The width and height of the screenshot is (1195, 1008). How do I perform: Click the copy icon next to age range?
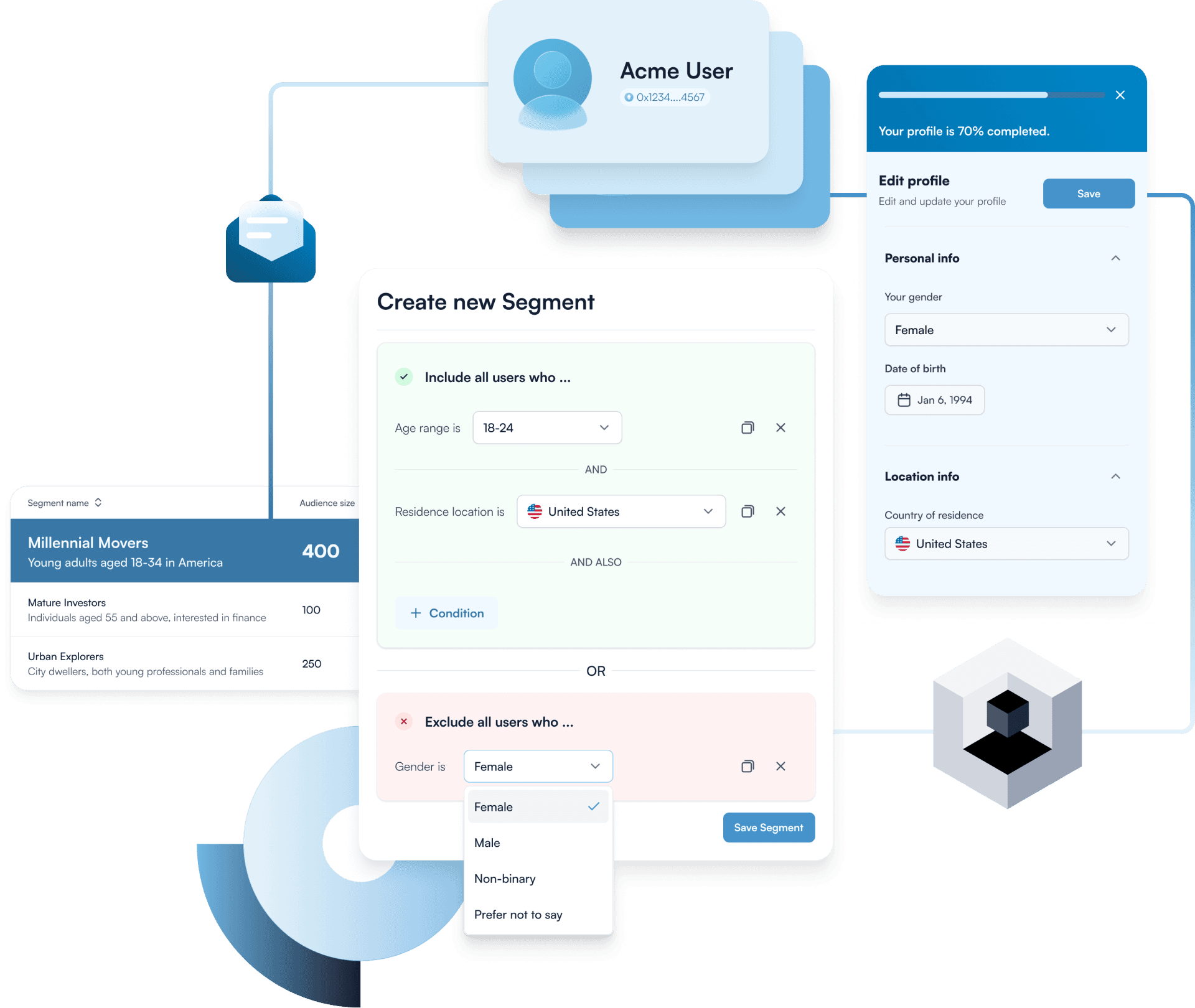pyautogui.click(x=748, y=428)
